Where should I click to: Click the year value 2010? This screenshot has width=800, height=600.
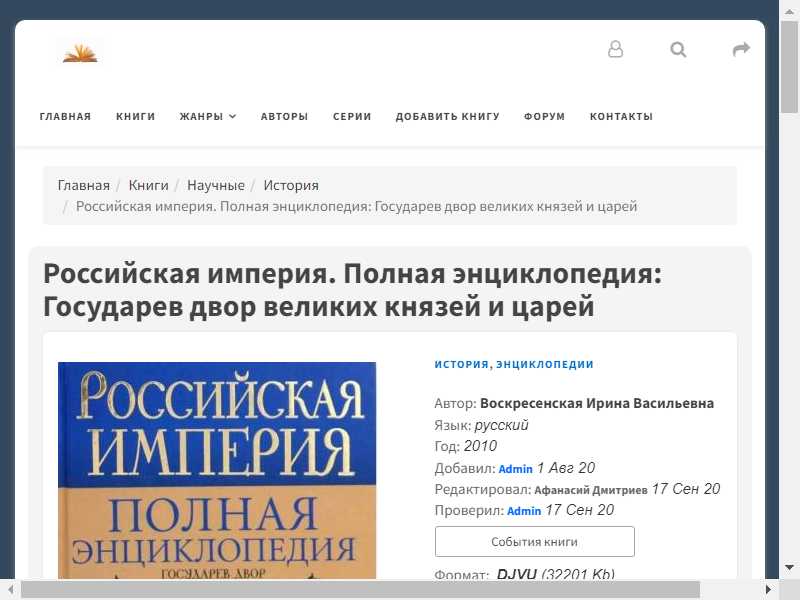click(480, 446)
